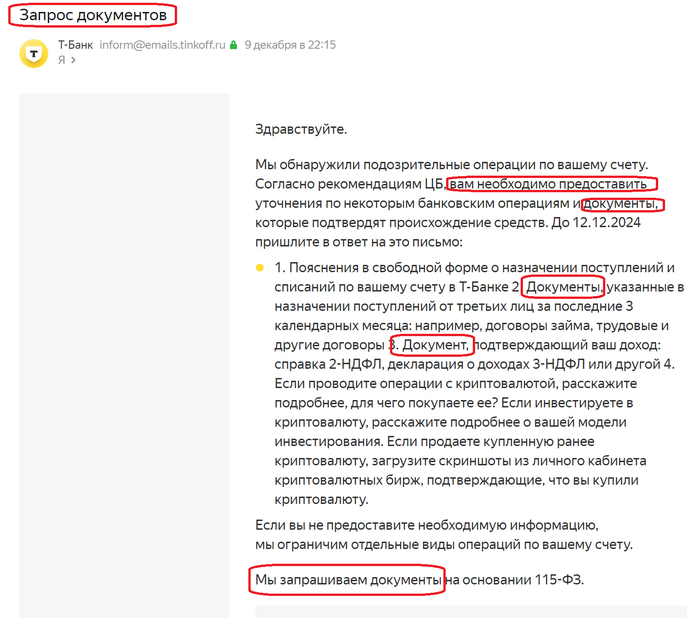Click the text справка 2-НДФЛ
700x618 pixels.
pos(328,364)
